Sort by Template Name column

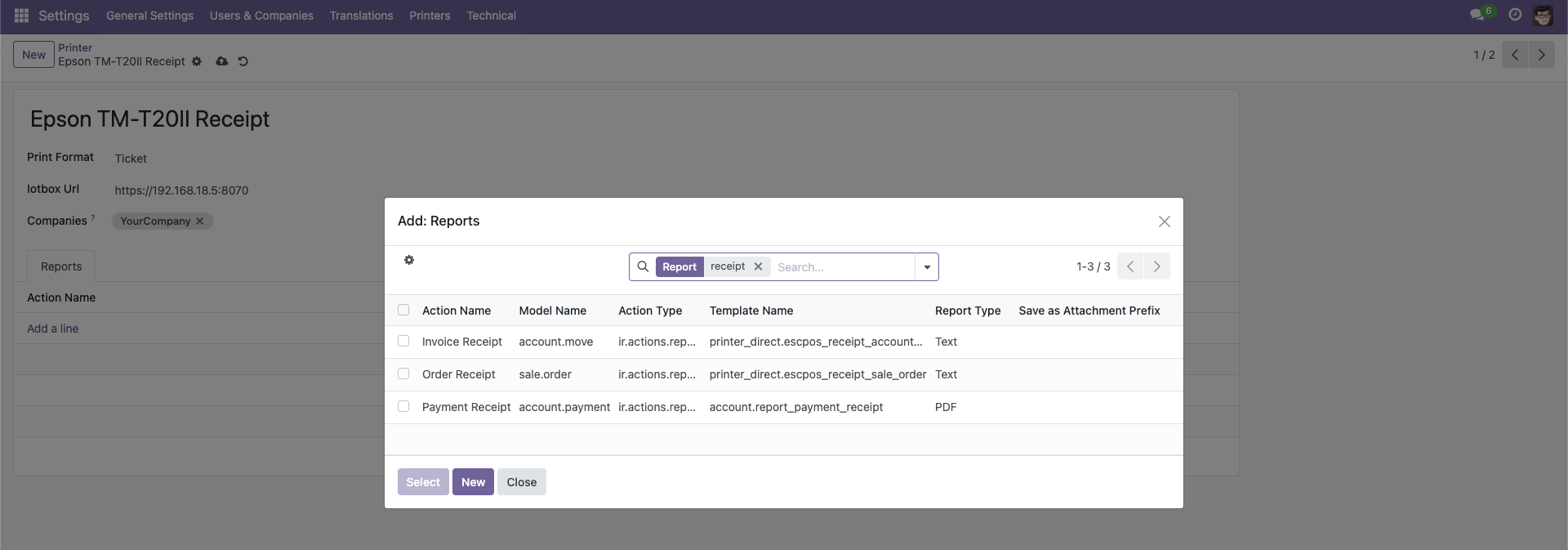point(751,311)
